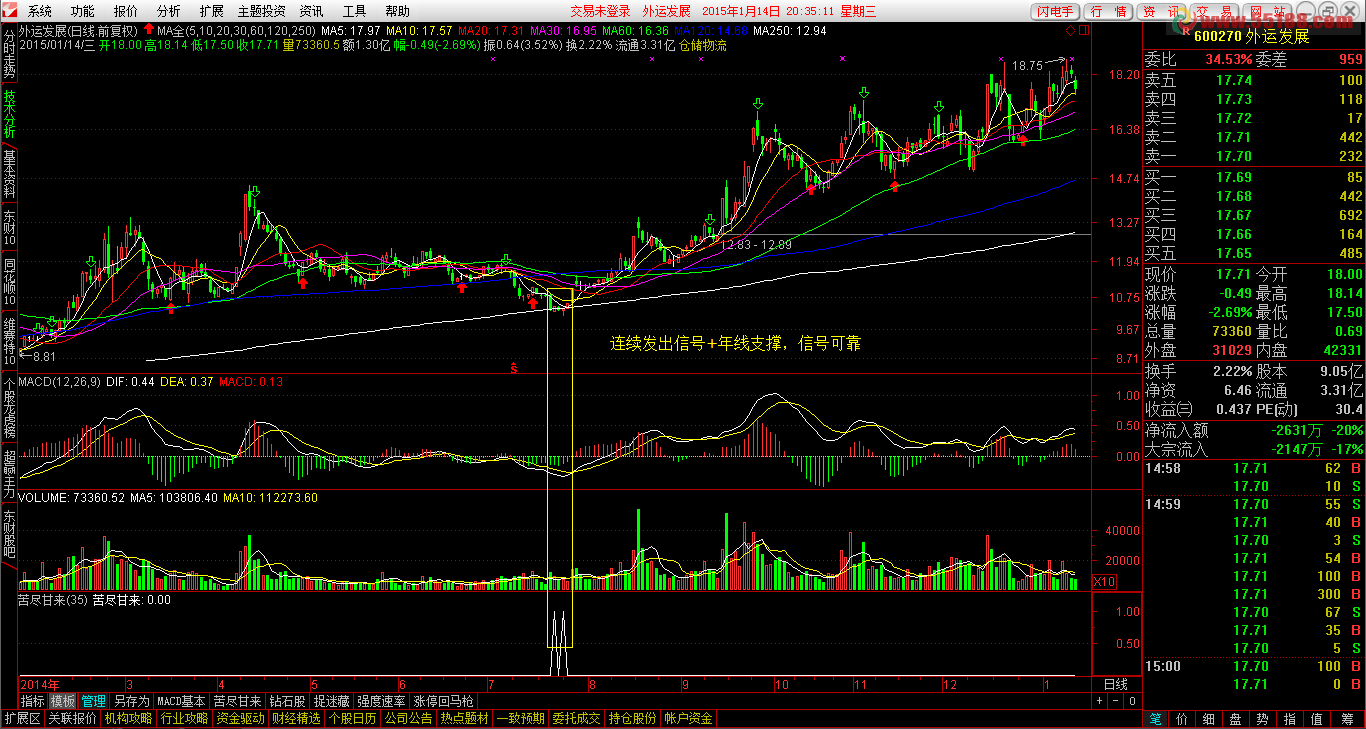Image resolution: width=1366 pixels, height=729 pixels.
Task: Switch to the 指标 tab
Action: pyautogui.click(x=32, y=701)
